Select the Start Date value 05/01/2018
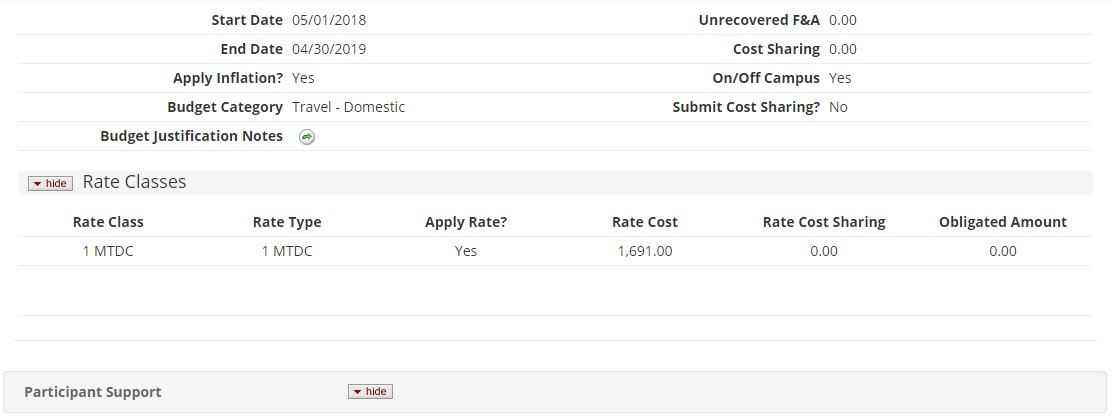Screen dimensions: 1115x418 329,20
